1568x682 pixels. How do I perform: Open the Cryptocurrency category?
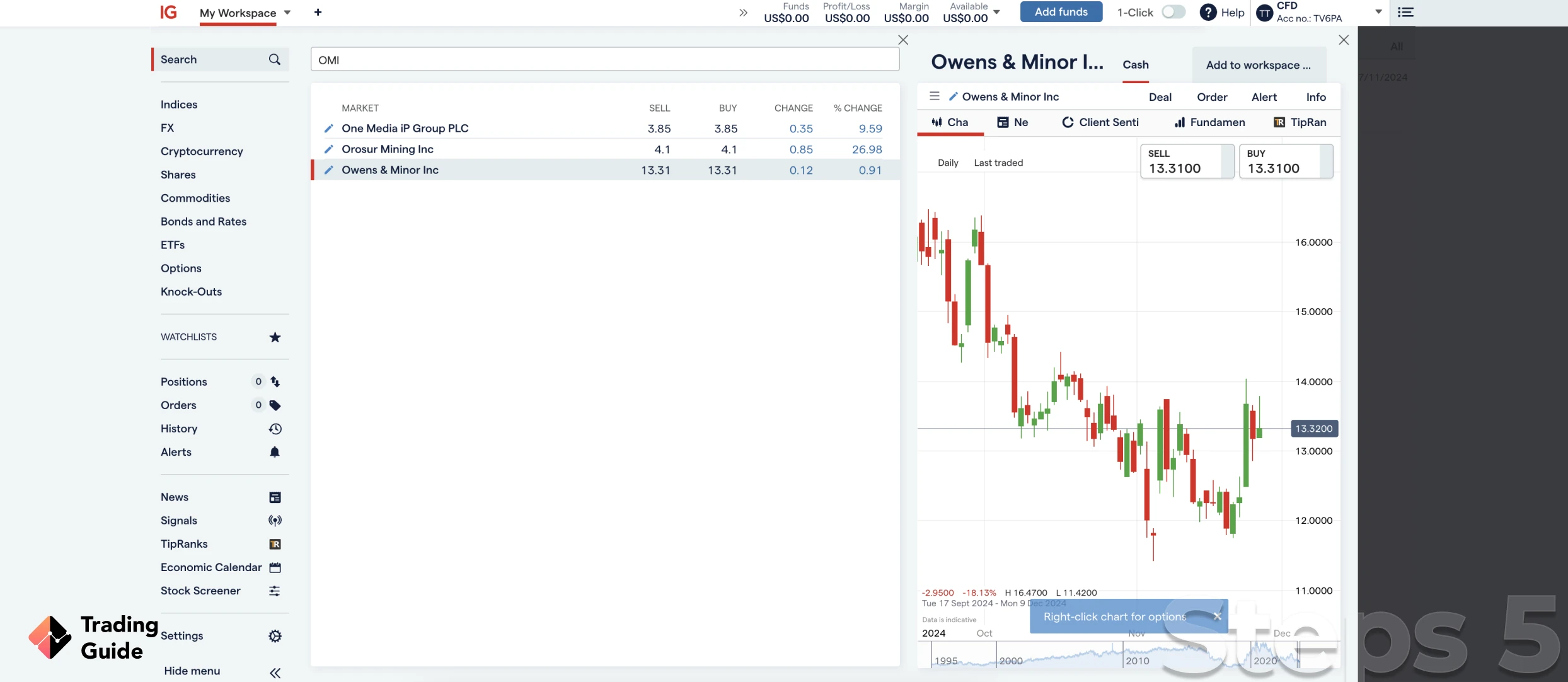coord(202,151)
